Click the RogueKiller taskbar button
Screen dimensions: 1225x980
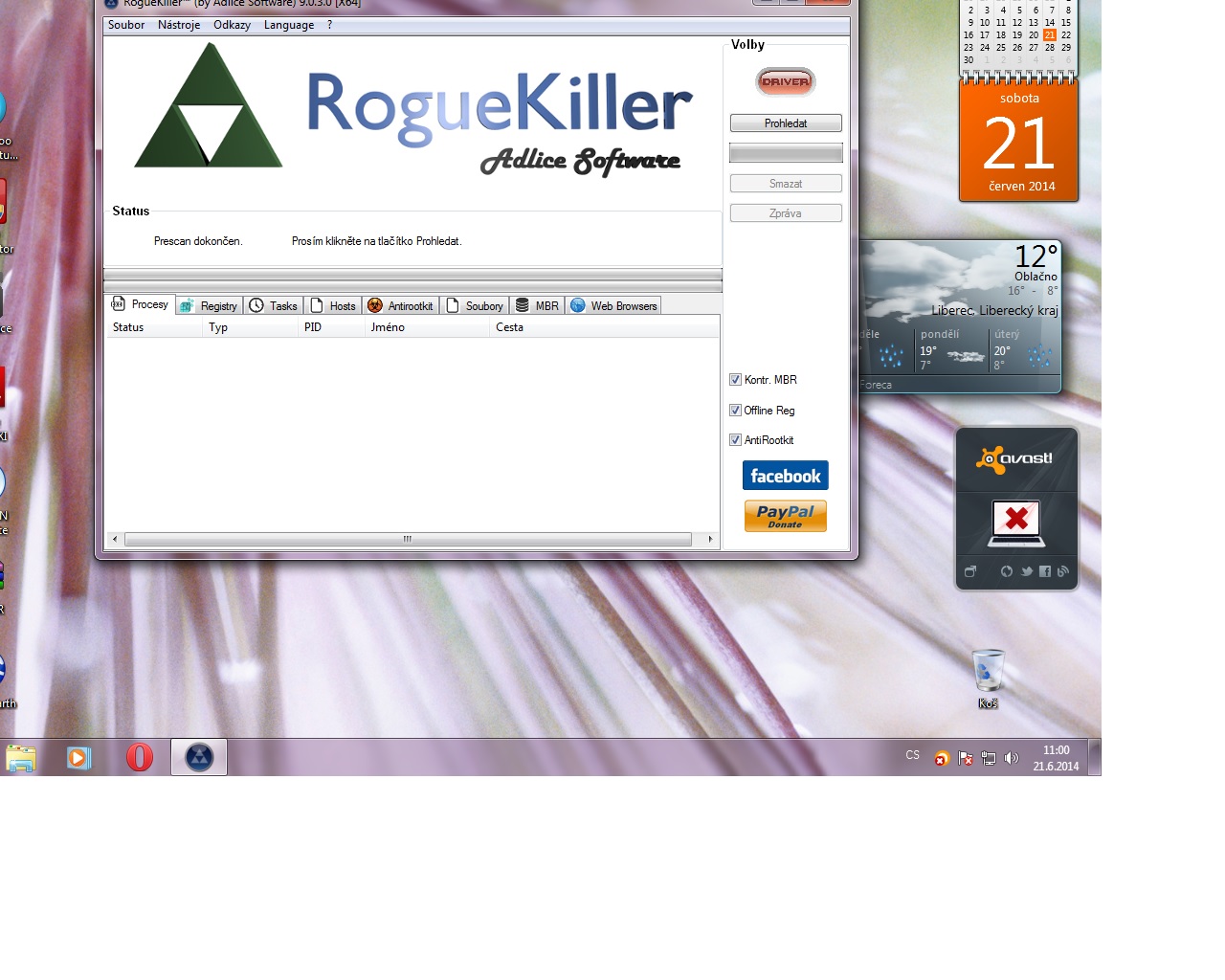(199, 758)
